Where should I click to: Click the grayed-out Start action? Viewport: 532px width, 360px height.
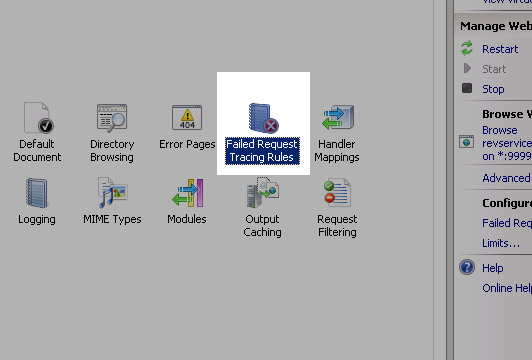[494, 69]
